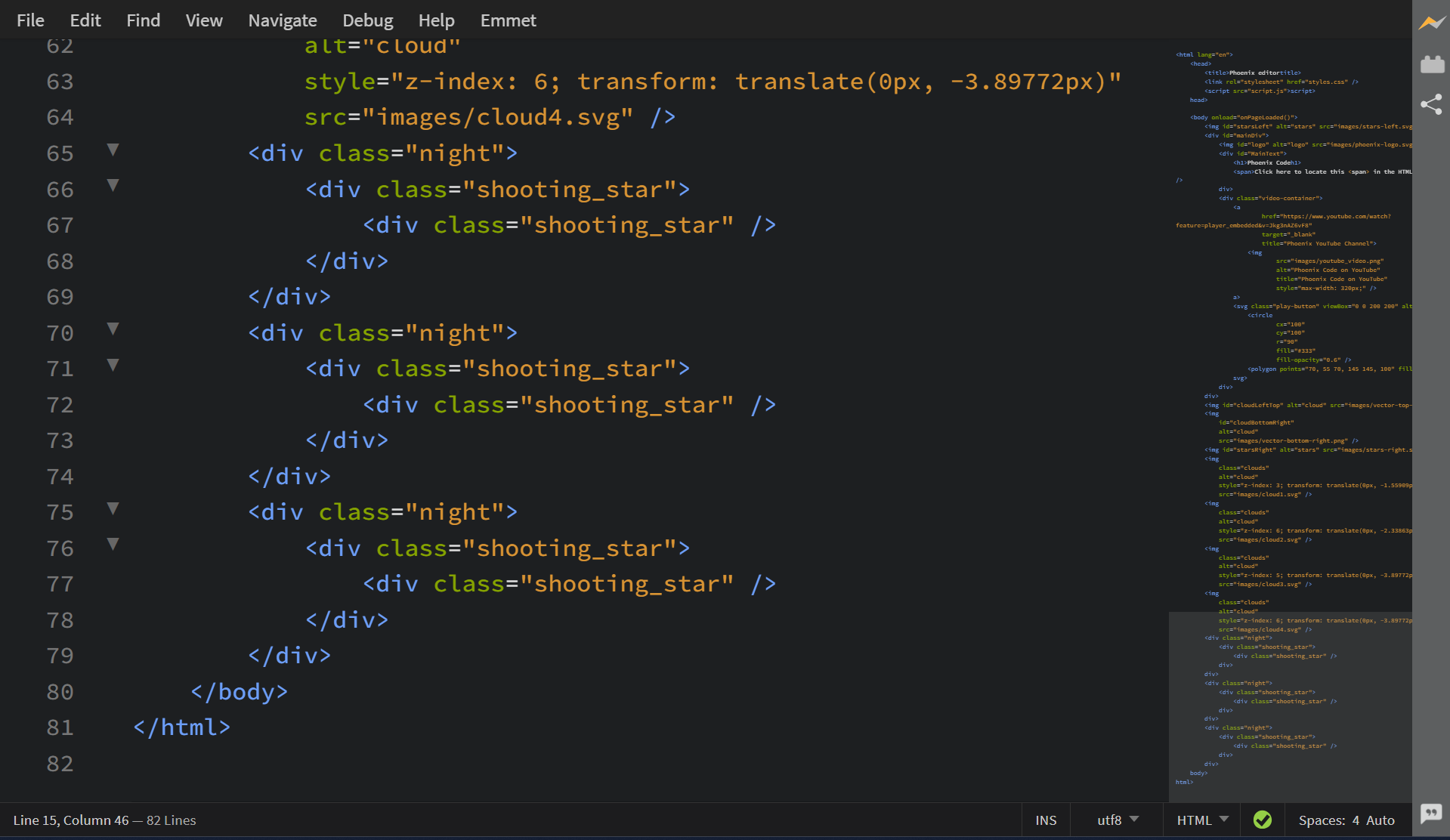Open the HTML language mode dropdown
Image resolution: width=1450 pixels, height=840 pixels.
click(x=1202, y=820)
